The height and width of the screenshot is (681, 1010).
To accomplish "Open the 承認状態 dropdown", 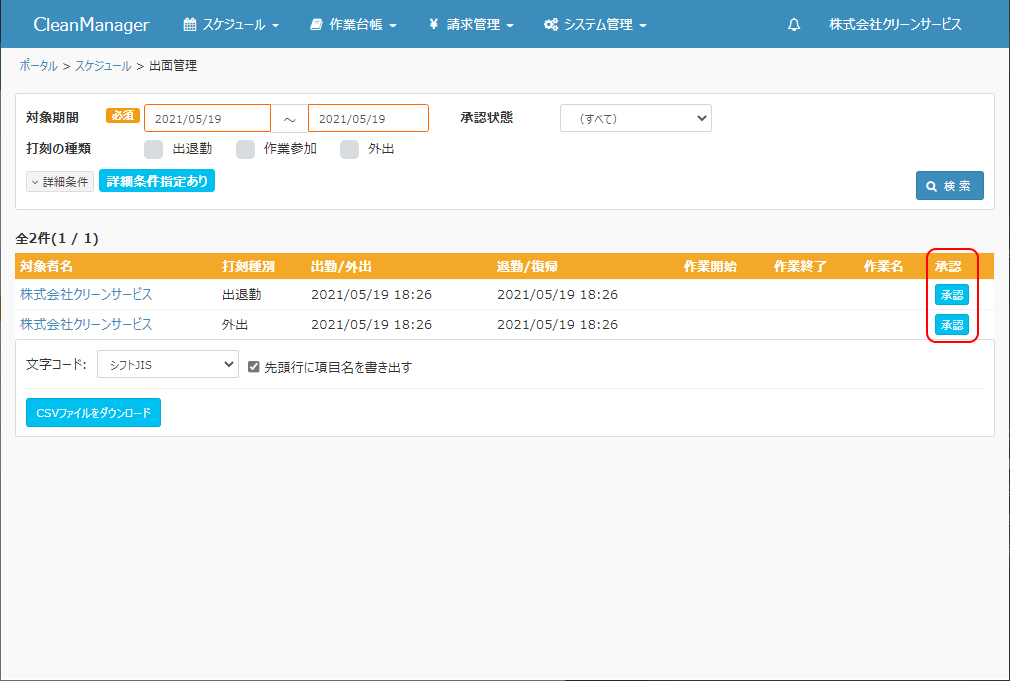I will click(x=635, y=118).
